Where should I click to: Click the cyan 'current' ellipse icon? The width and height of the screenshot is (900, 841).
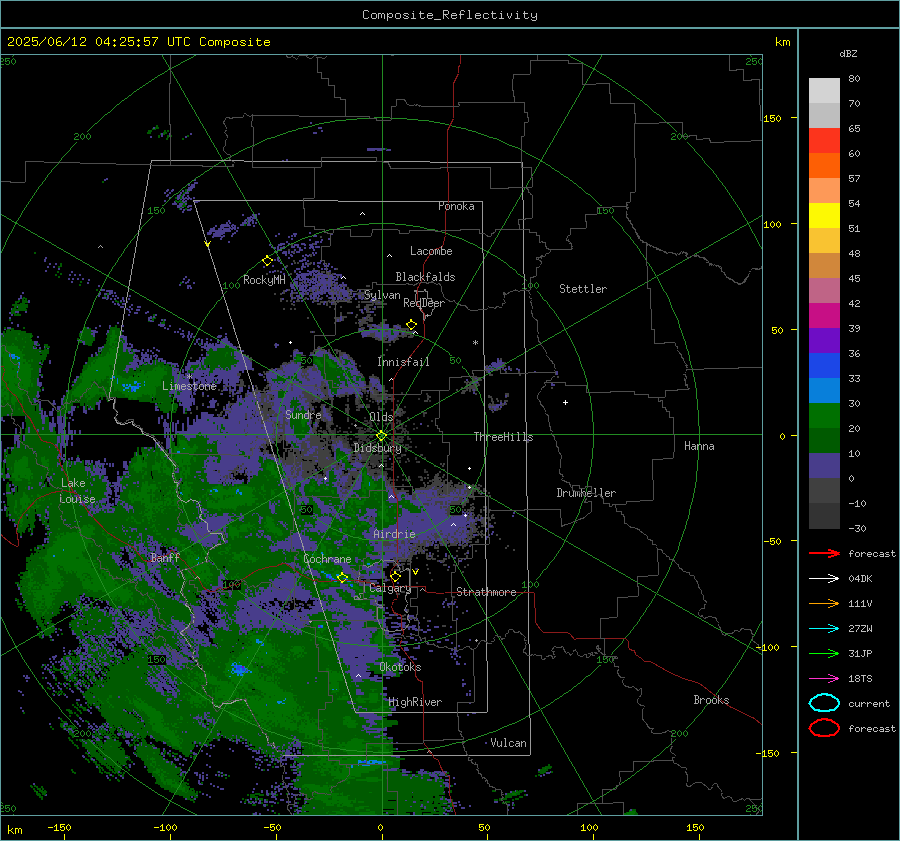pyautogui.click(x=824, y=703)
